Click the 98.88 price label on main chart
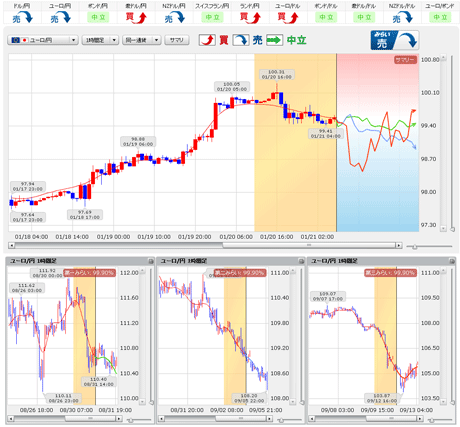 point(138,142)
